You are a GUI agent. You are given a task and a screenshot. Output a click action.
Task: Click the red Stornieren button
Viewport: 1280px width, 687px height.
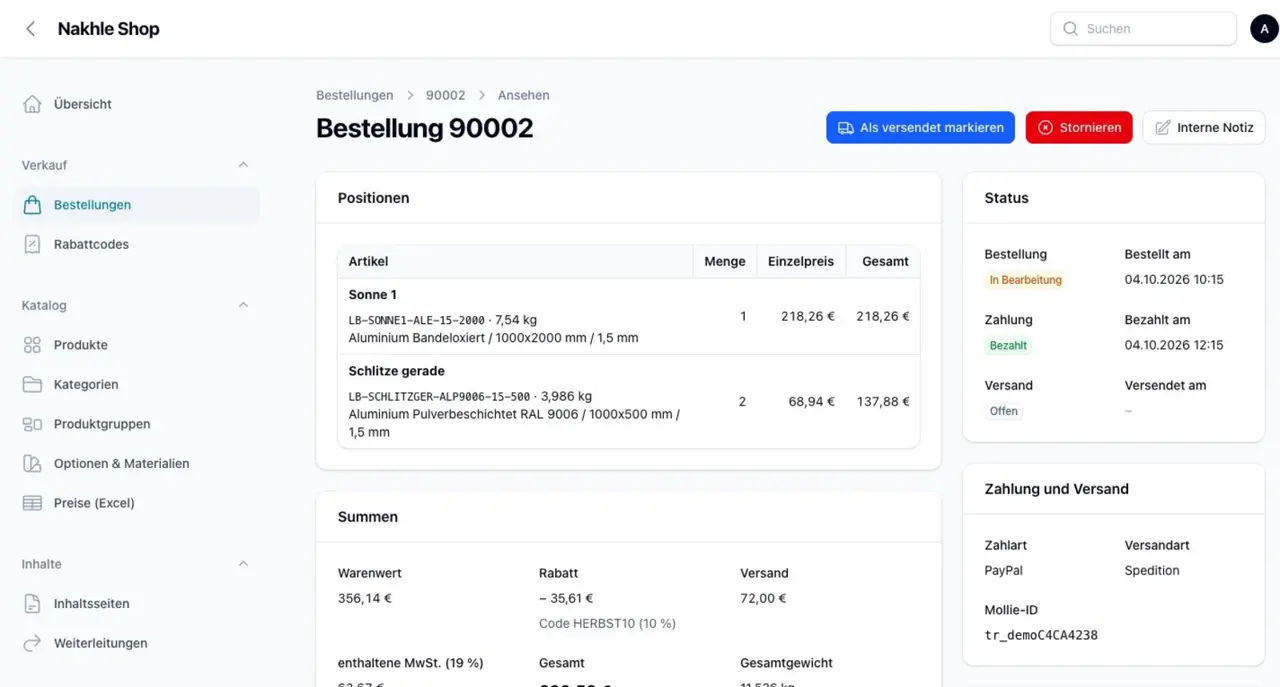[1079, 128]
